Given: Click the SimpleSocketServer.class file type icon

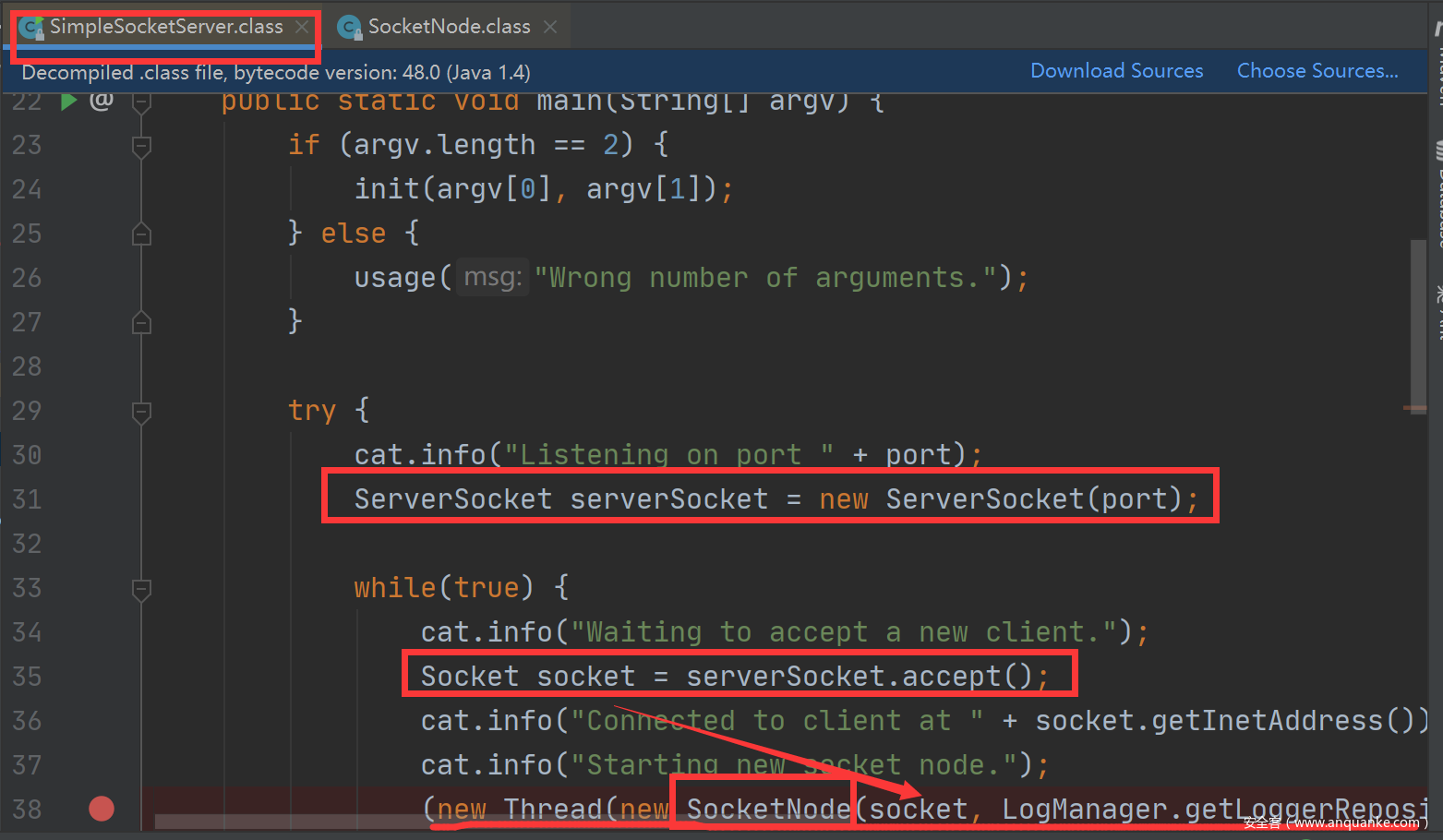Looking at the screenshot, I should point(32,28).
